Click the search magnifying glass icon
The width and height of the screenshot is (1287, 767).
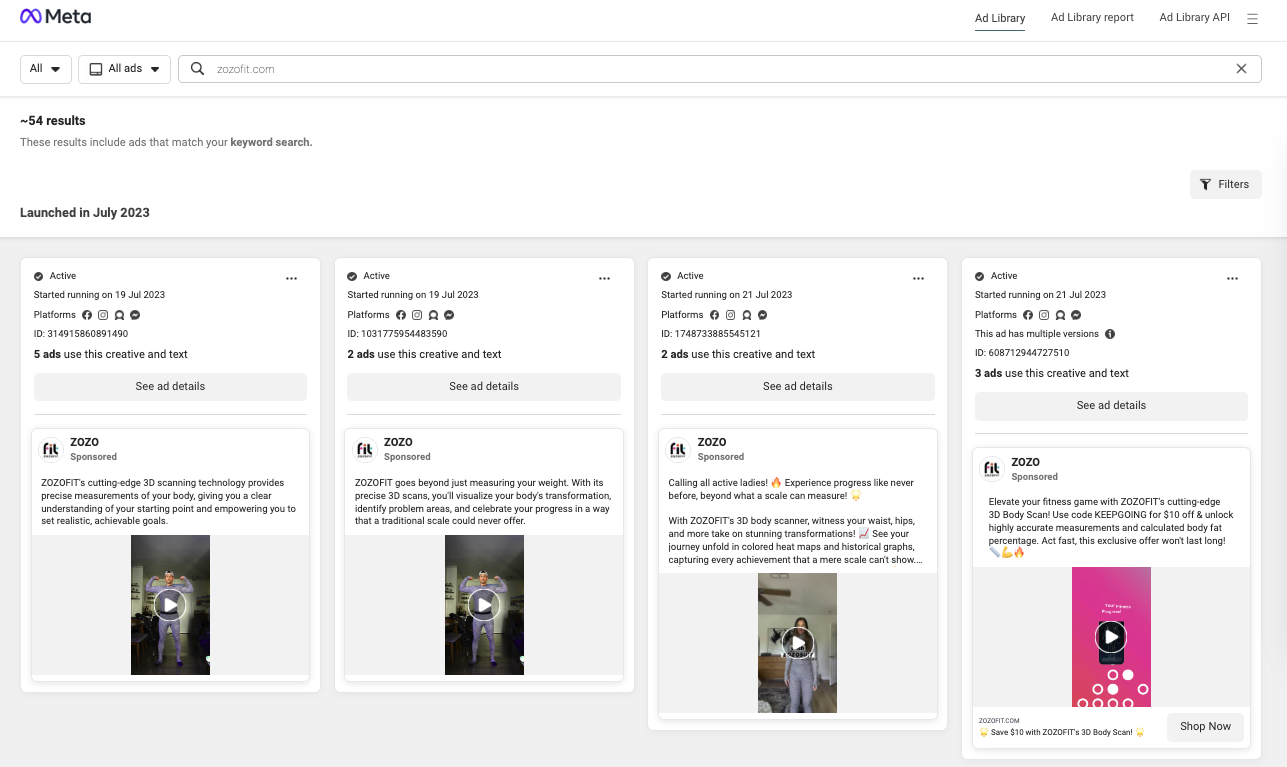click(x=197, y=68)
